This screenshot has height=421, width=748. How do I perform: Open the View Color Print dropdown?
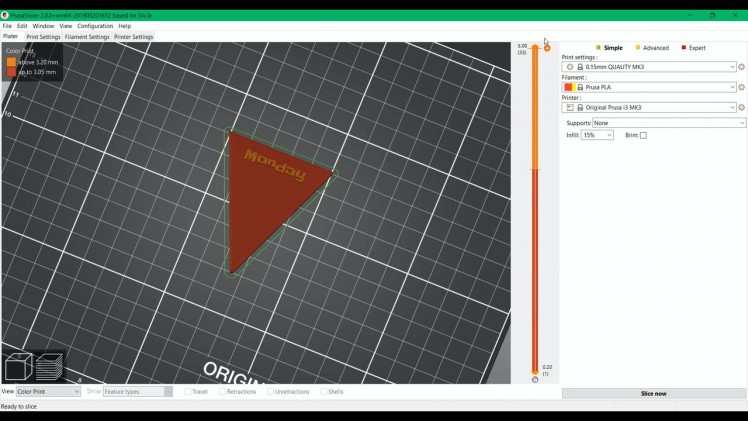pos(48,391)
